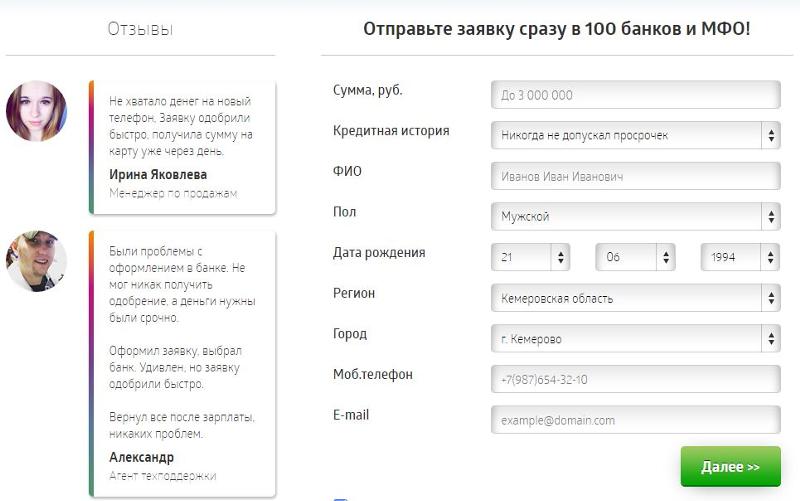Click the E-mail input field
800x501 pixels.
[x=636, y=420]
